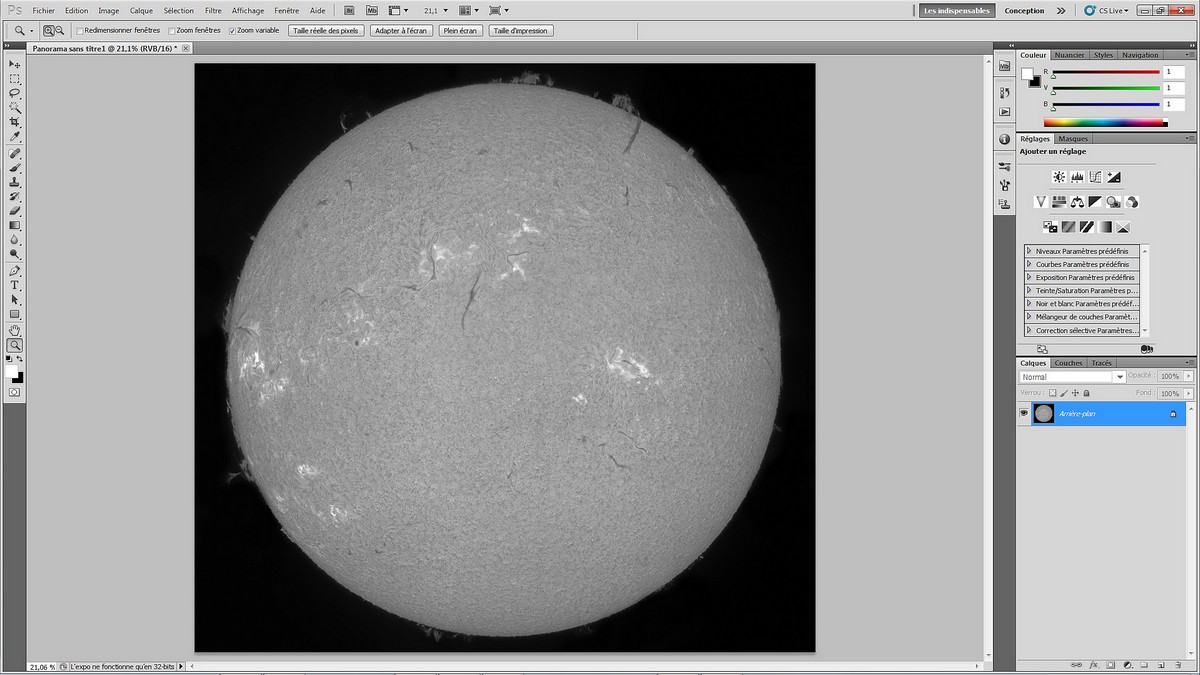Screen dimensions: 1200x675
Task: Toggle lock transparent pixels
Action: [1052, 393]
